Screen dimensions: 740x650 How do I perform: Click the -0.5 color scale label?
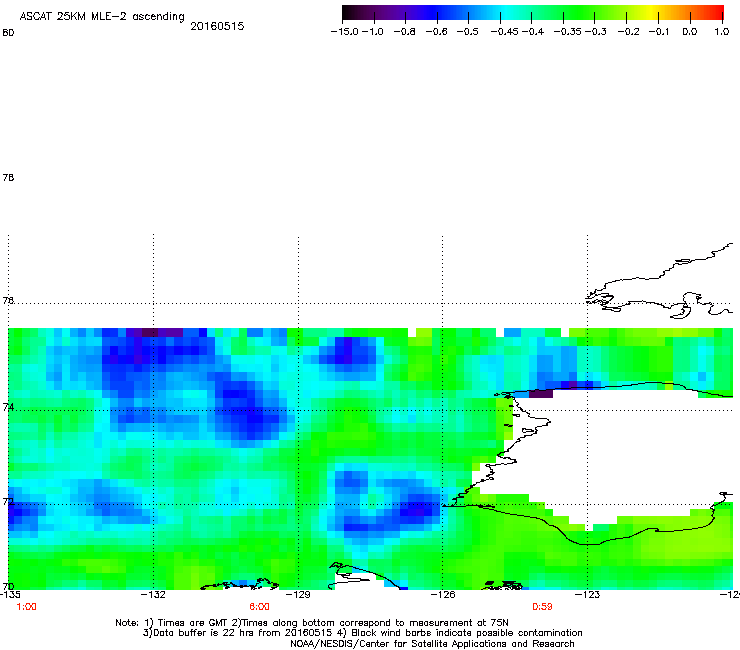pos(468,32)
